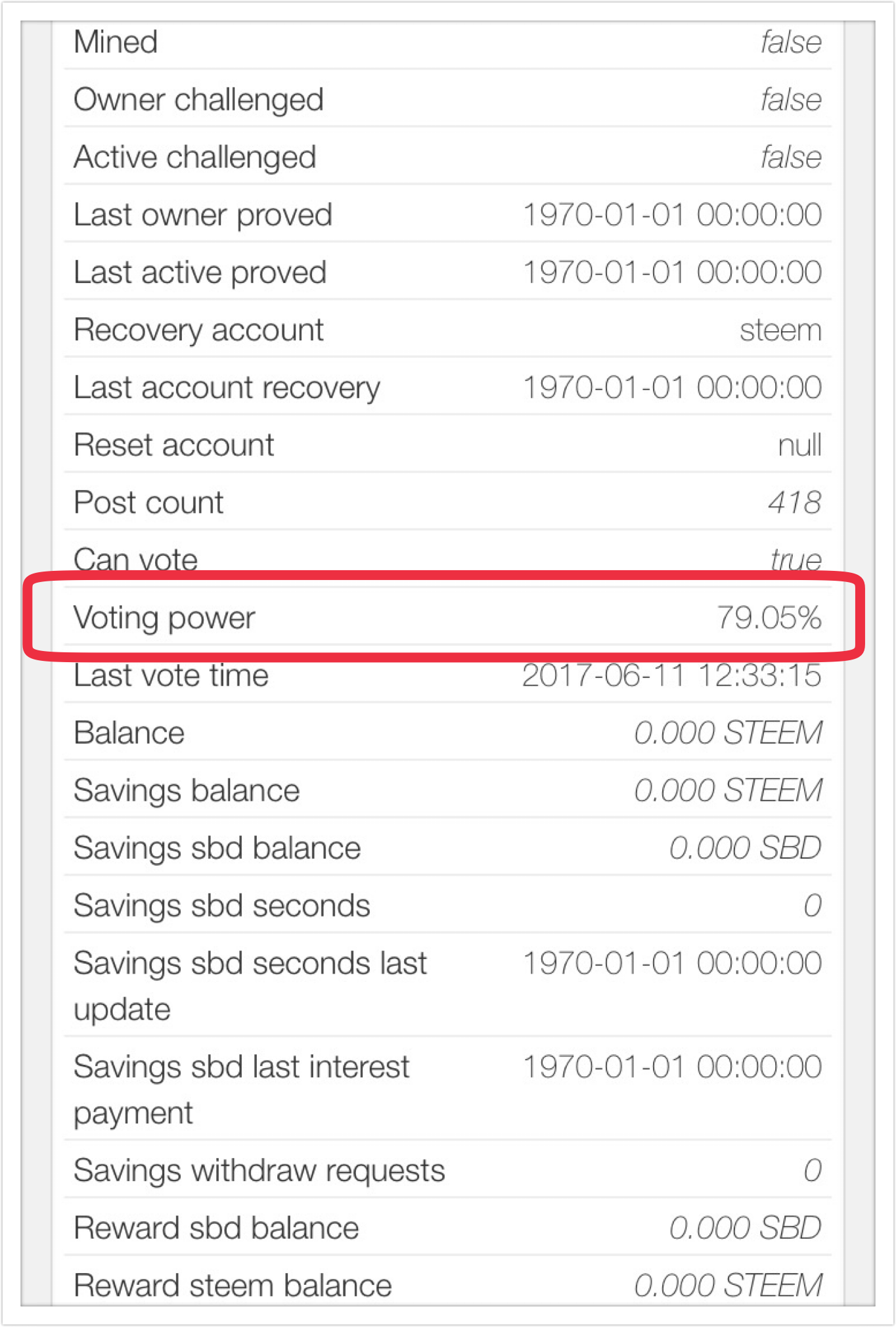Click the Voting power percentage value
This screenshot has height=1327, width=896.
[769, 618]
